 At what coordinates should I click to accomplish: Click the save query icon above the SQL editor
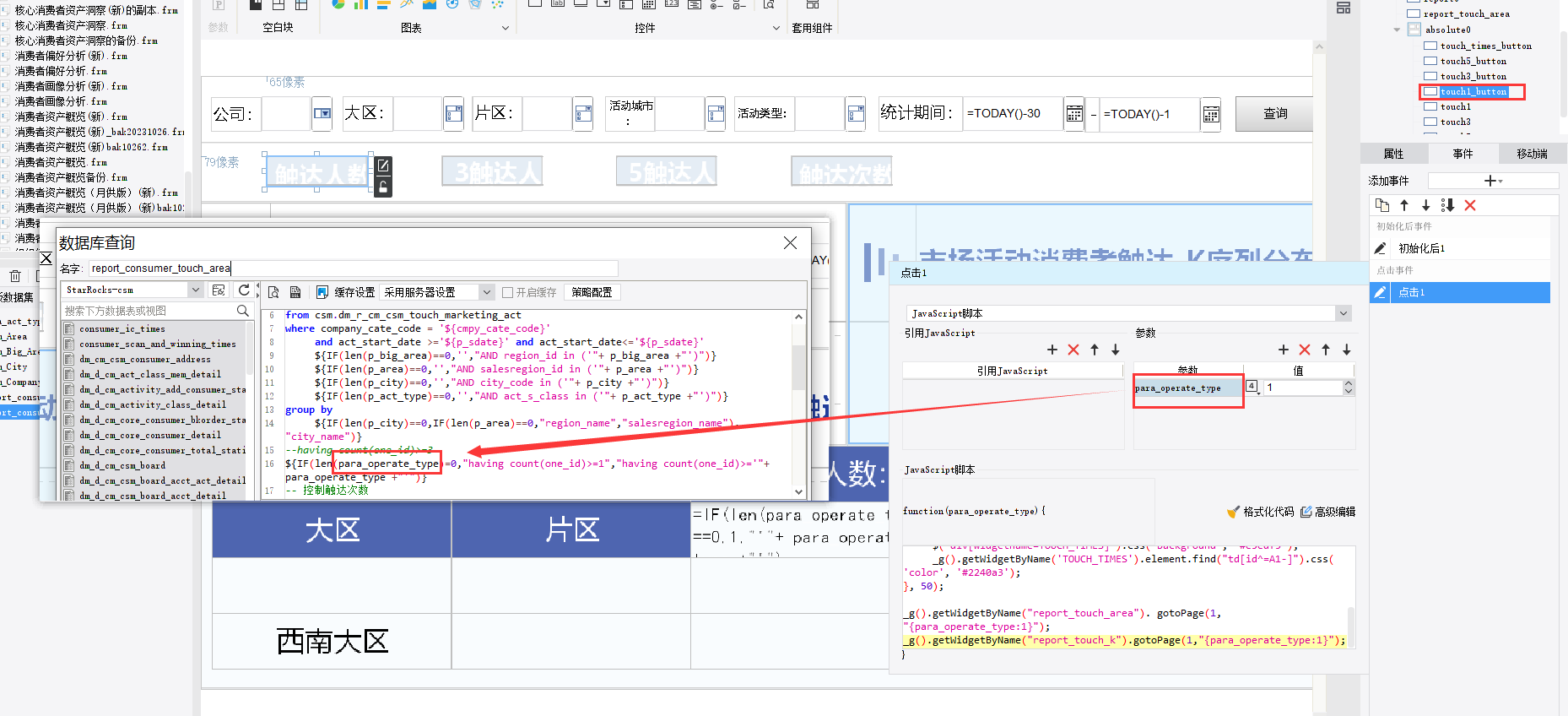(295, 292)
